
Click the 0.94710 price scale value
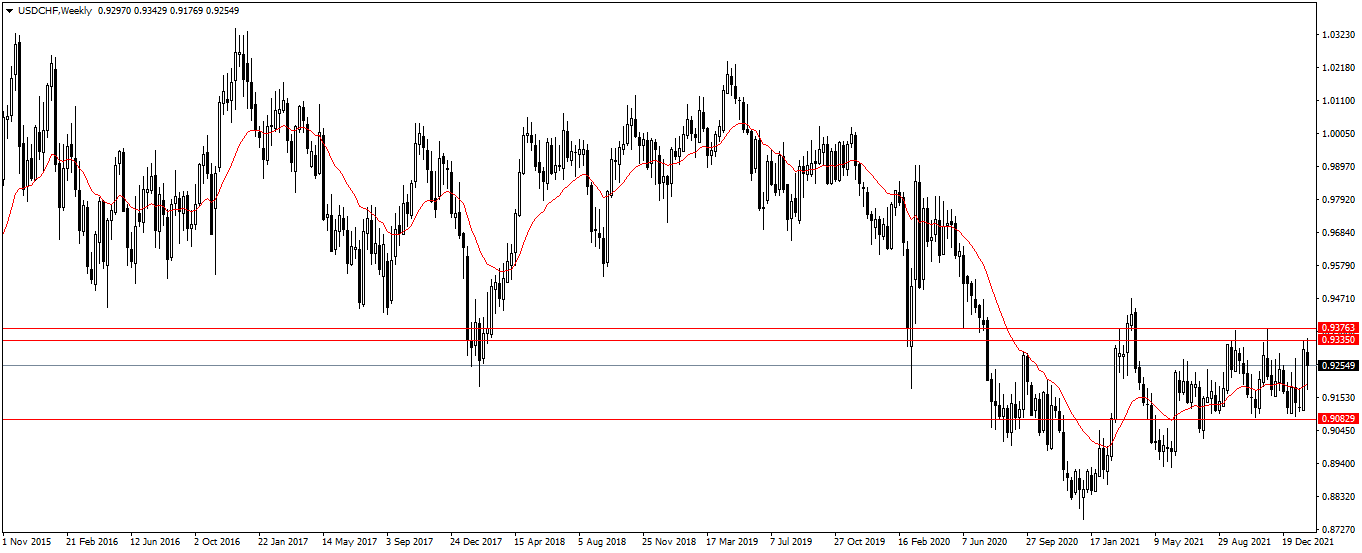1338,299
